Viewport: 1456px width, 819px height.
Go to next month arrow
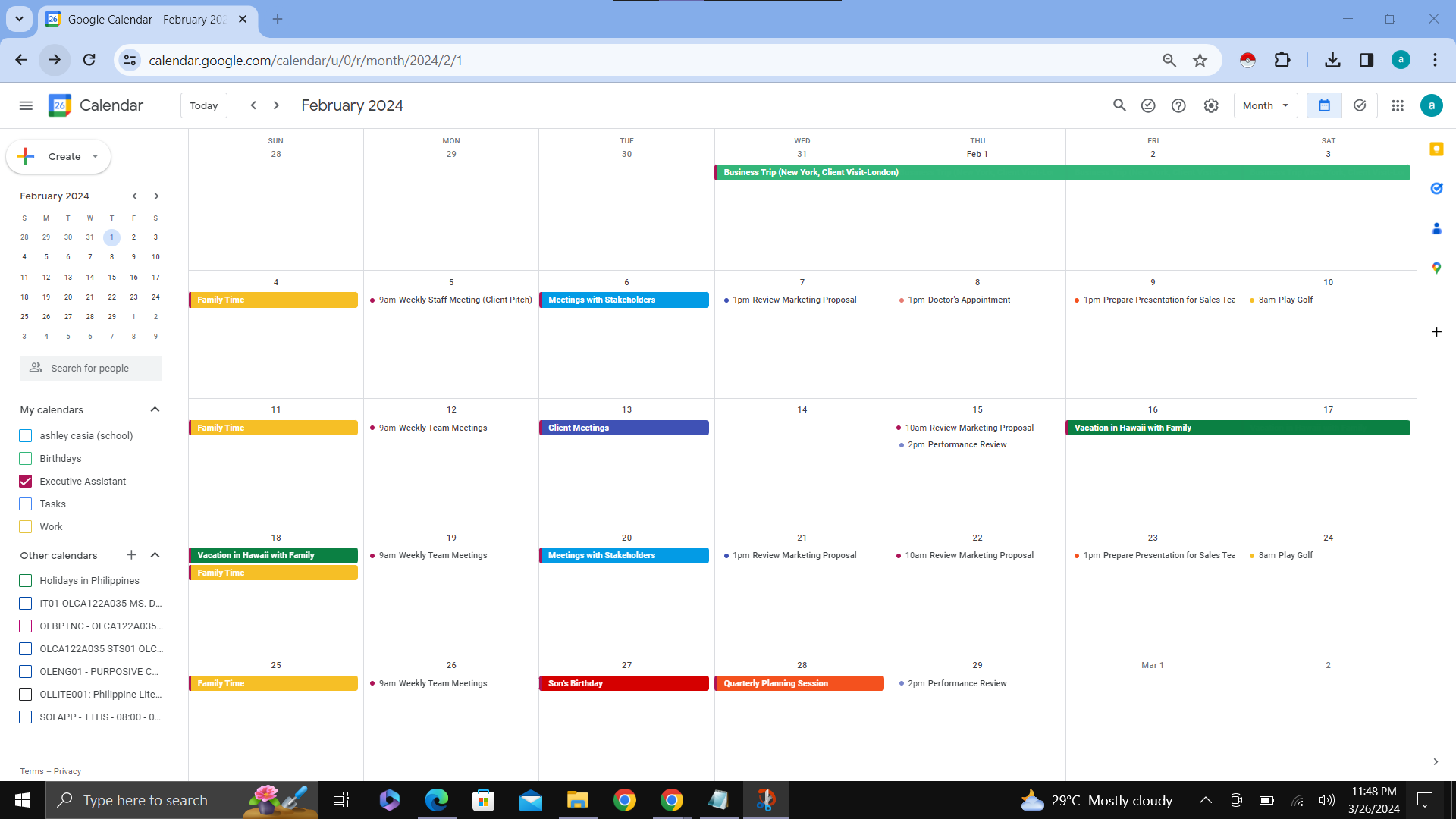276,105
